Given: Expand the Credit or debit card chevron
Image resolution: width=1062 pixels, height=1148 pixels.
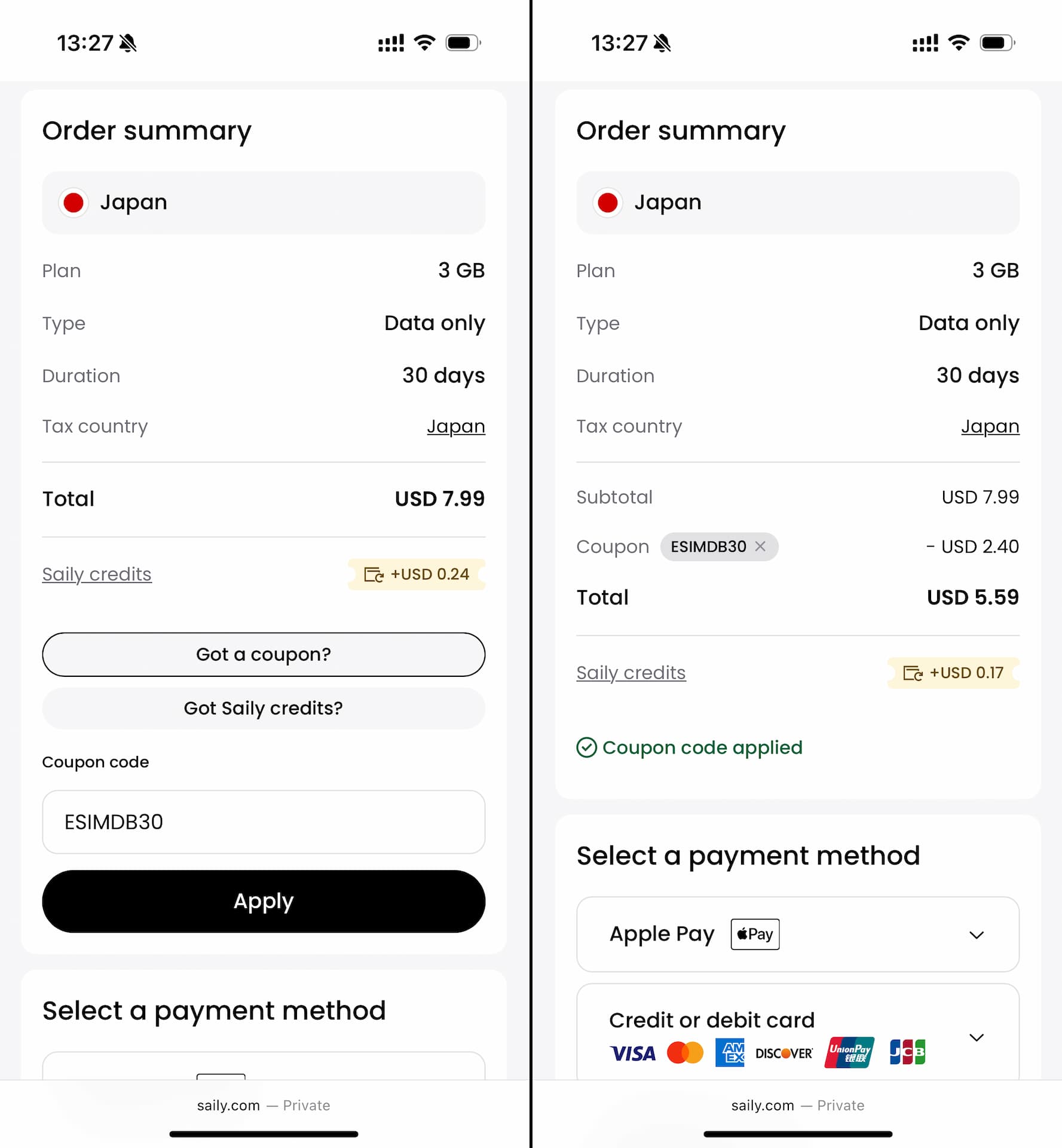Looking at the screenshot, I should [x=977, y=1037].
